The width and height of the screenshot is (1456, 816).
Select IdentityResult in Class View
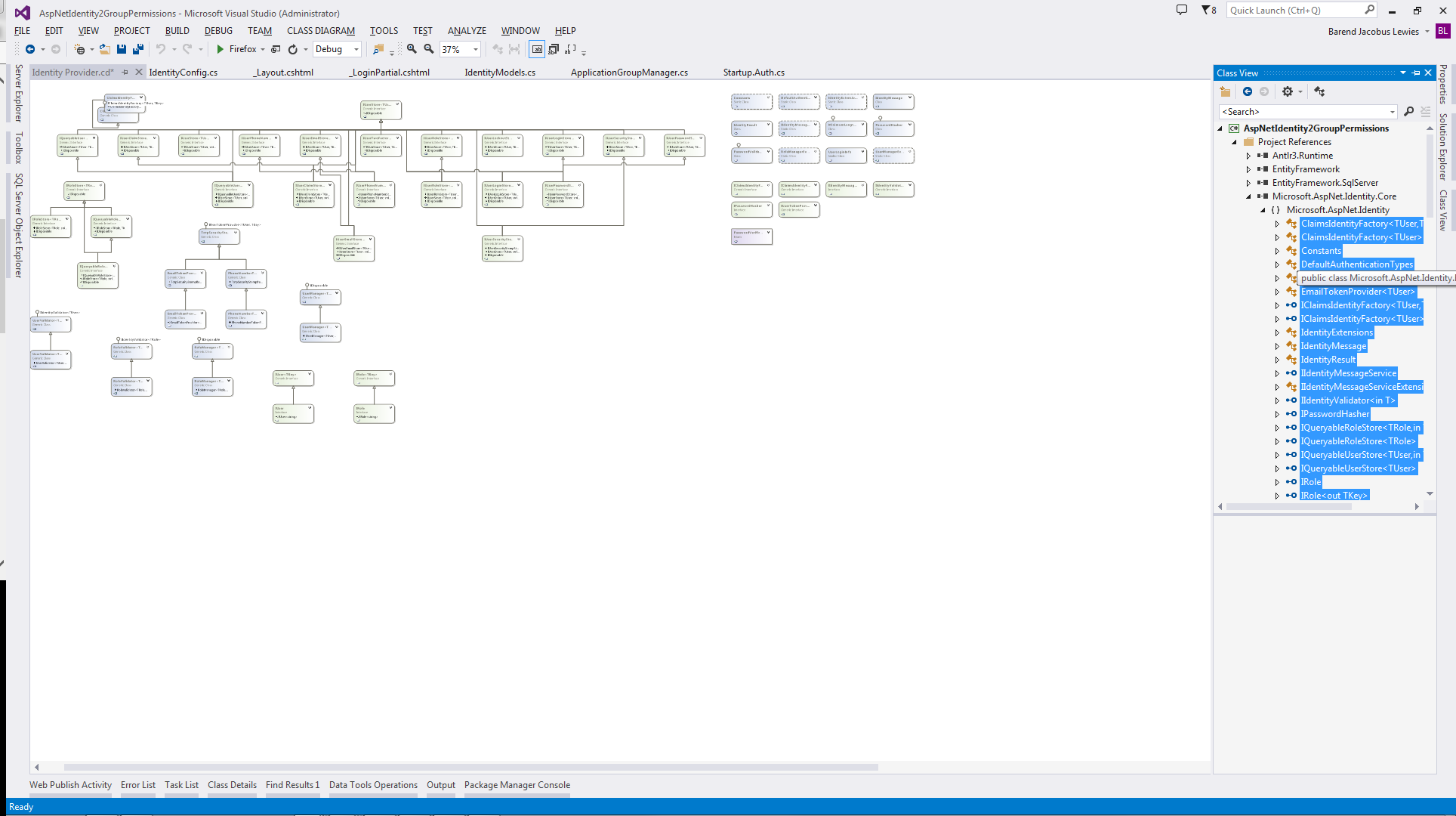(x=1328, y=360)
